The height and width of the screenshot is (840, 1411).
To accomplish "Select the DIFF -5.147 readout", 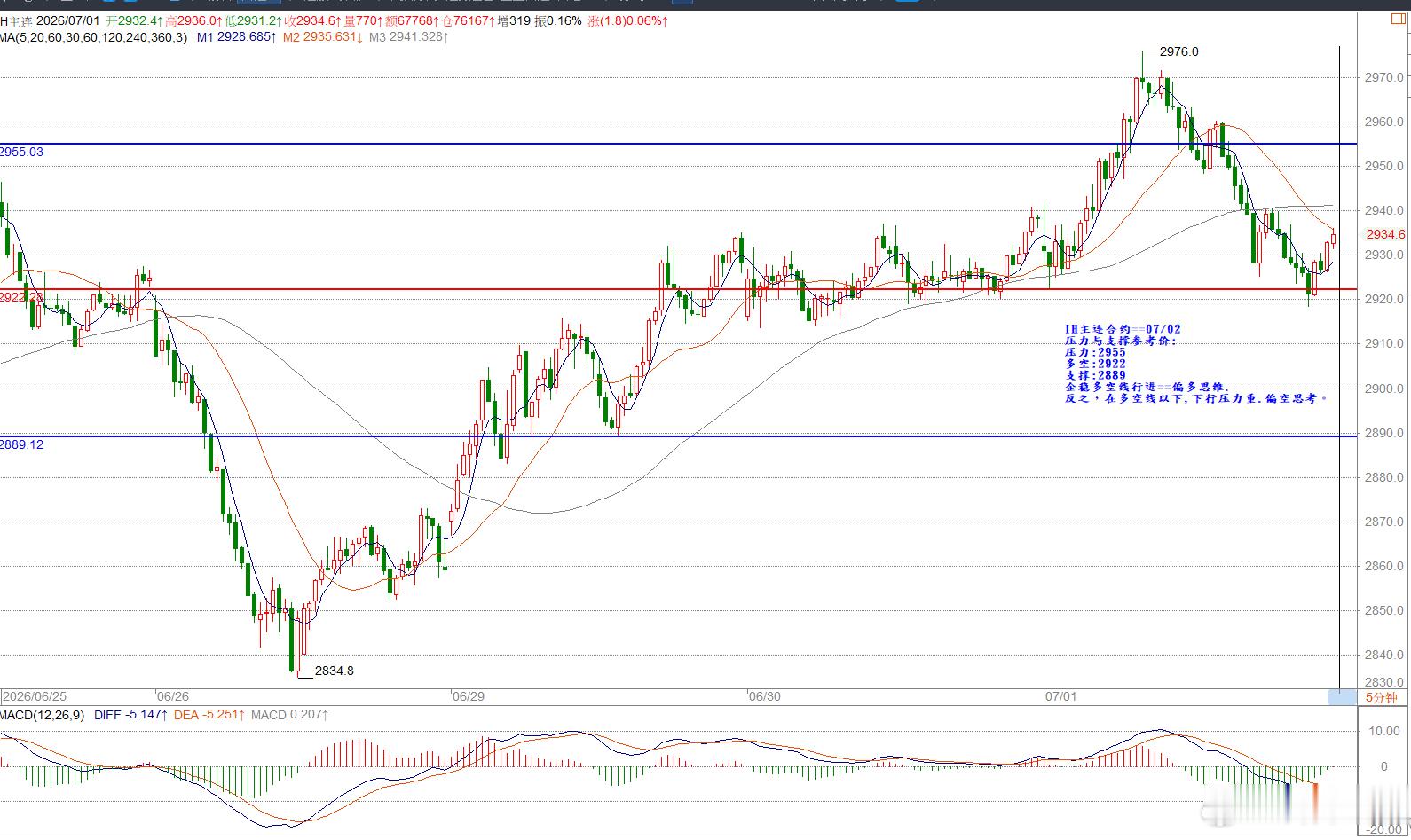I will point(130,715).
